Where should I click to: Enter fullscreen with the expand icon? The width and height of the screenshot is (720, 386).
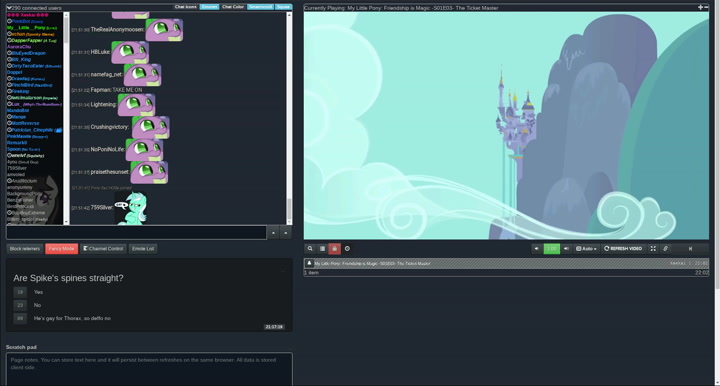[x=653, y=248]
